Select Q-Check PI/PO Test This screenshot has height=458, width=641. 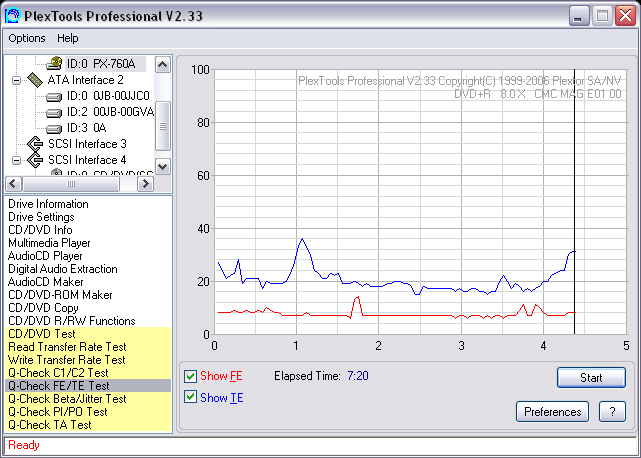tap(88, 412)
